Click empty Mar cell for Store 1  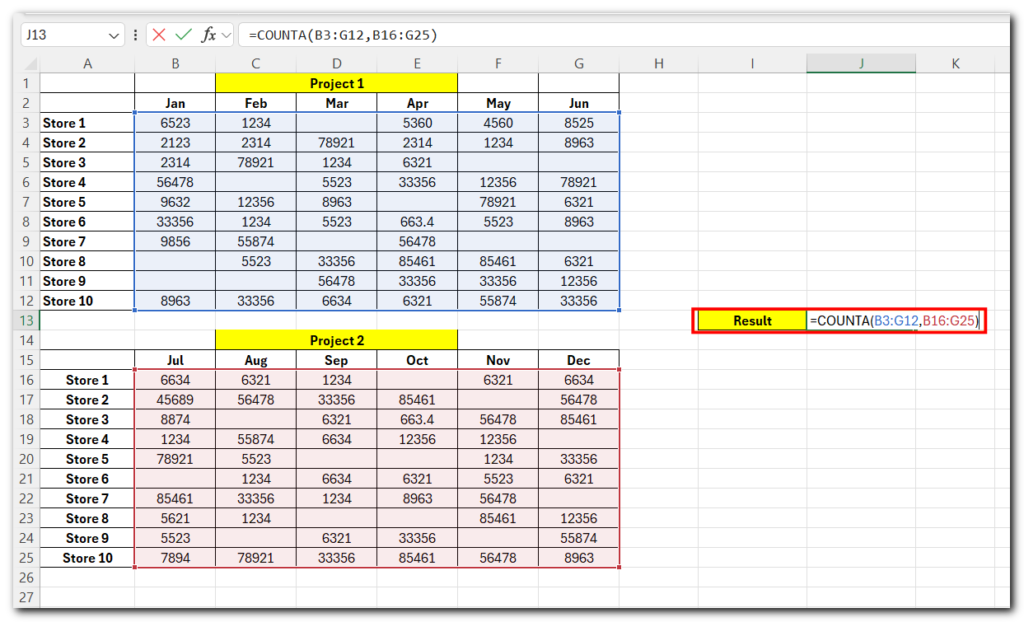click(336, 123)
